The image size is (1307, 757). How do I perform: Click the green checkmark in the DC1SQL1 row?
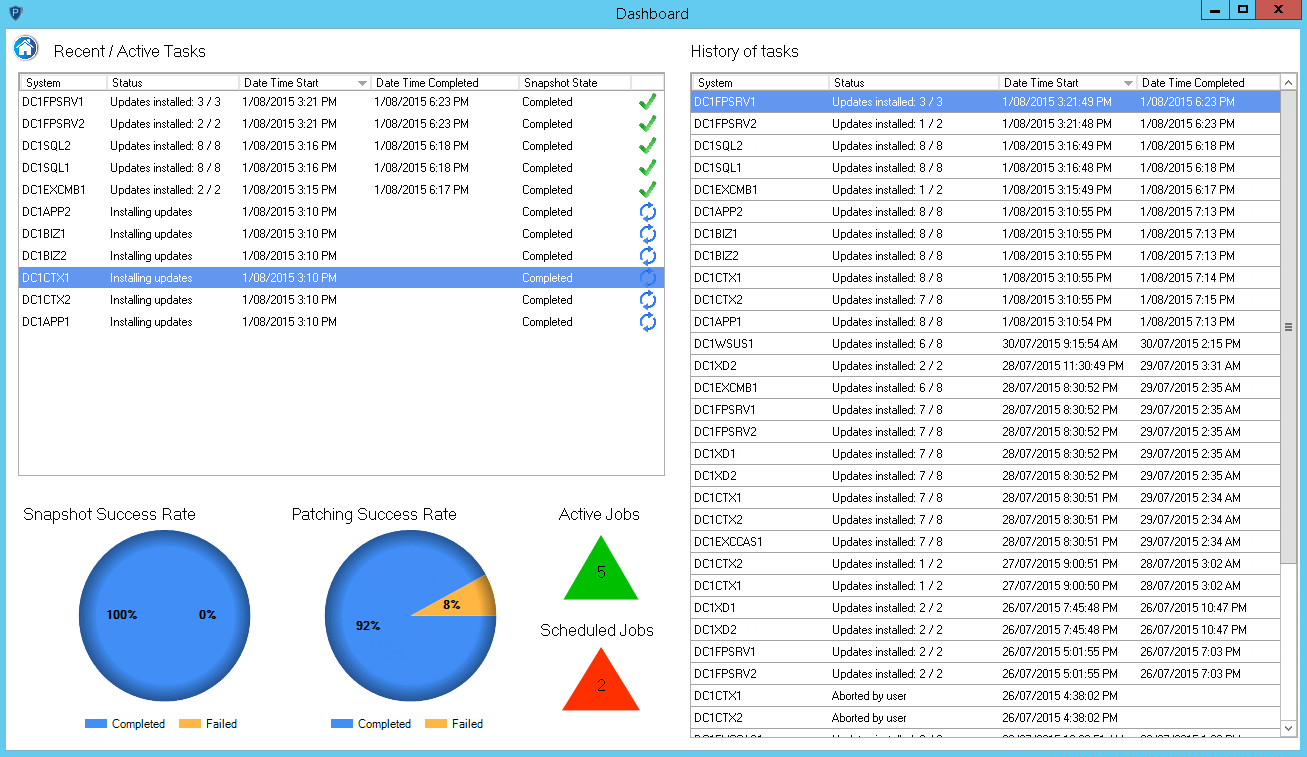[647, 167]
